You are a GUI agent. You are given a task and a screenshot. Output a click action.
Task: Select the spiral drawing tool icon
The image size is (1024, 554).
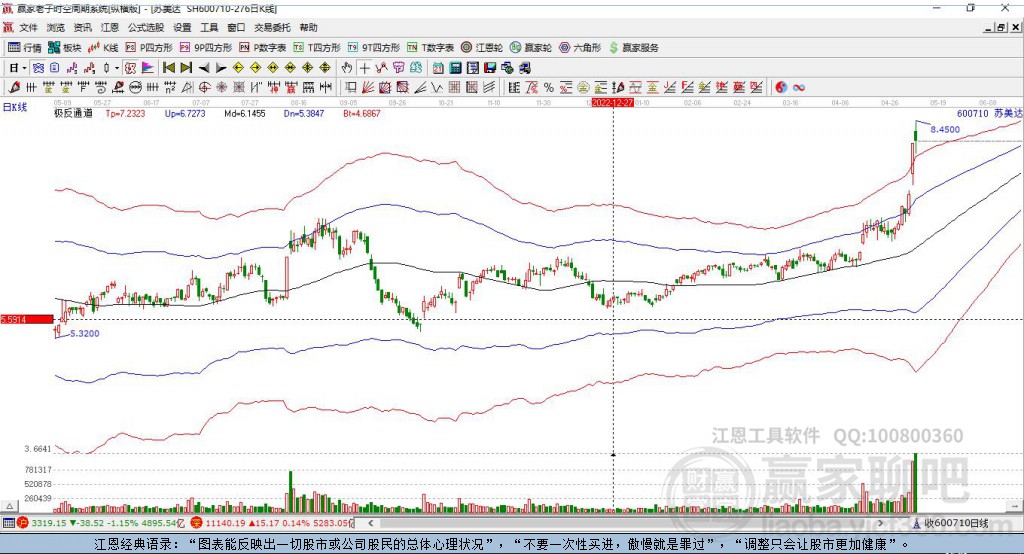click(101, 87)
